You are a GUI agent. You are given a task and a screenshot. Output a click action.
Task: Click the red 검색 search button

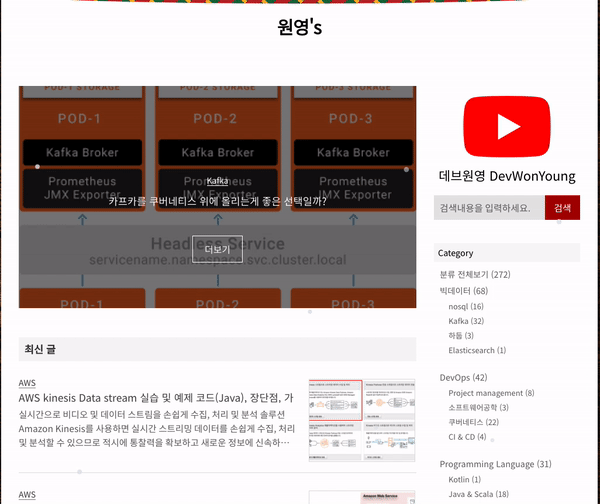pos(562,208)
